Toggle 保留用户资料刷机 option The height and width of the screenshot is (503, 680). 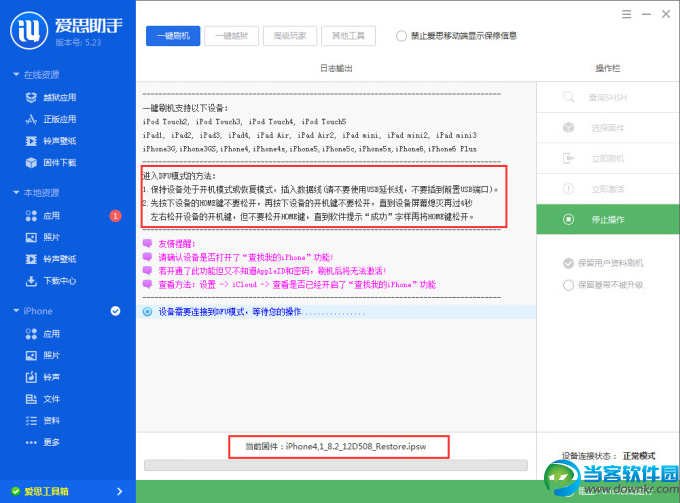tap(568, 263)
